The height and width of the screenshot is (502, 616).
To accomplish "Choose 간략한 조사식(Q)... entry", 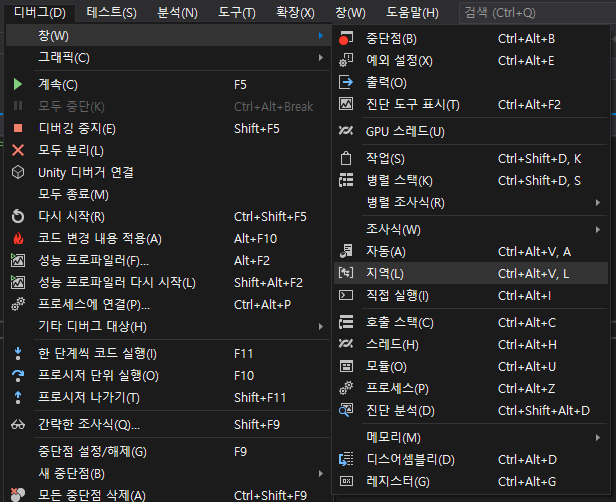I will pos(168,425).
